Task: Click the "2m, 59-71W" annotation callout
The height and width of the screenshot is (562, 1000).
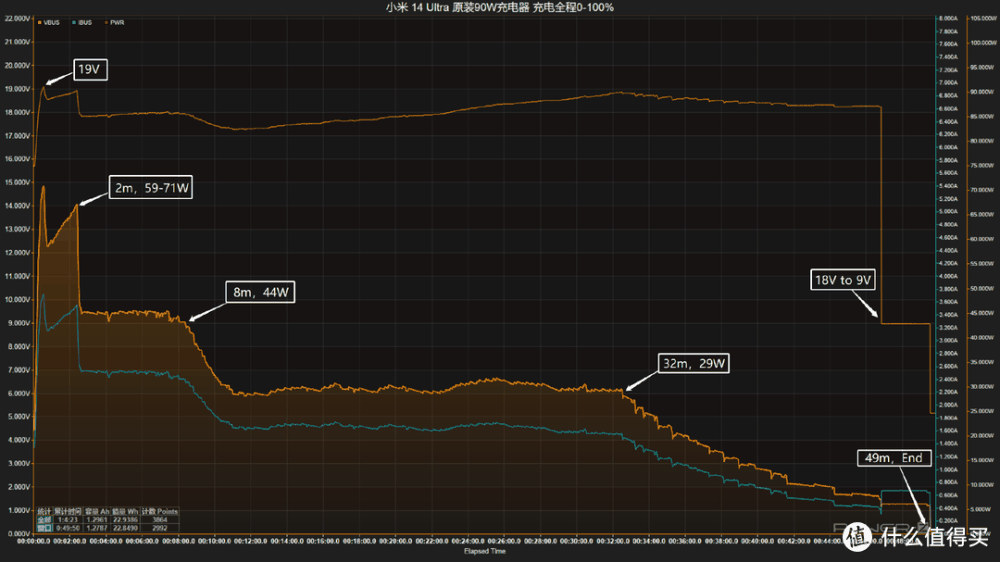Action: (x=151, y=188)
